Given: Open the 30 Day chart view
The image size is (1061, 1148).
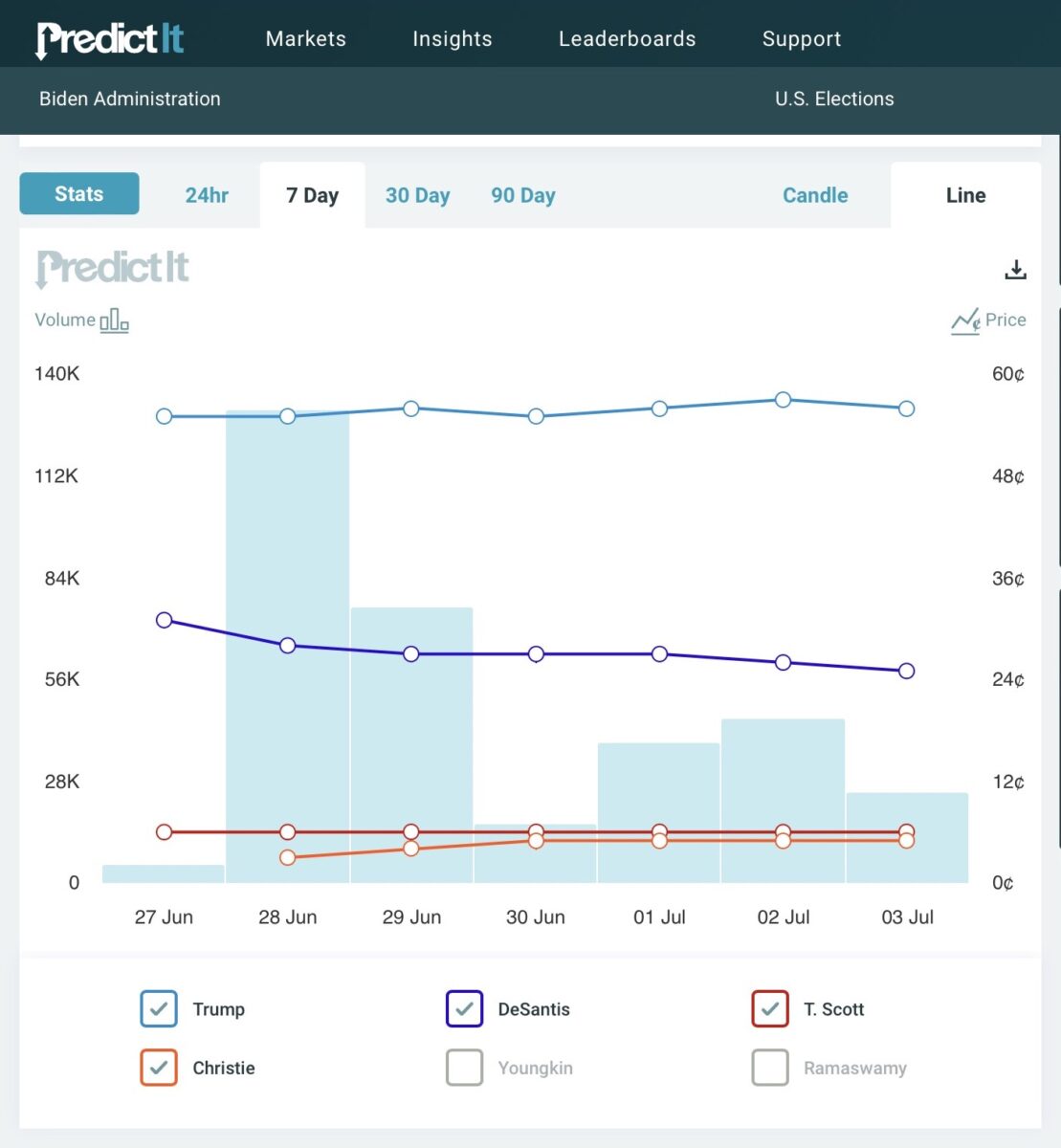Looking at the screenshot, I should point(417,194).
